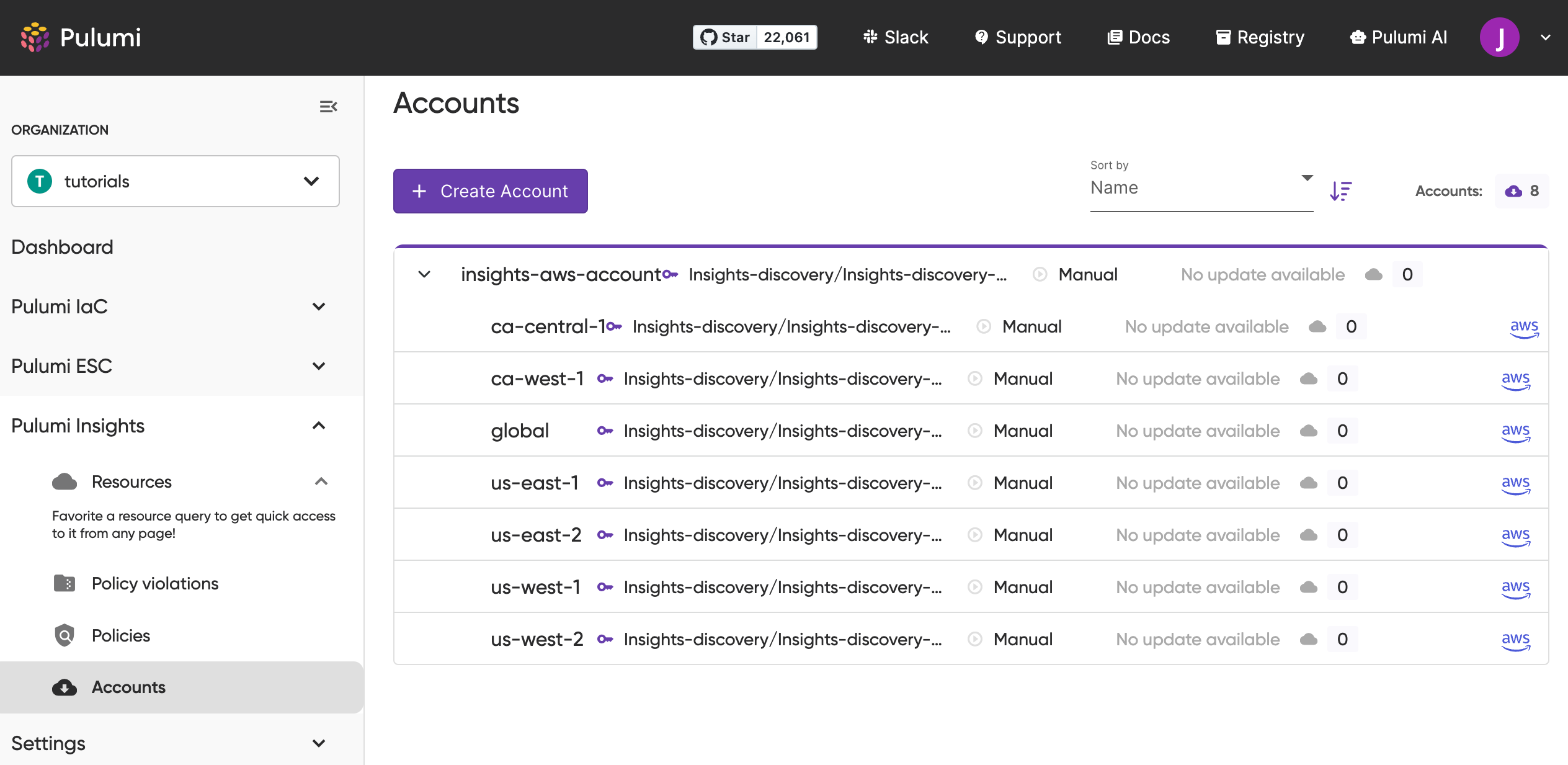Collapse the sidebar with the menu icon
The width and height of the screenshot is (1568, 765).
(x=328, y=107)
